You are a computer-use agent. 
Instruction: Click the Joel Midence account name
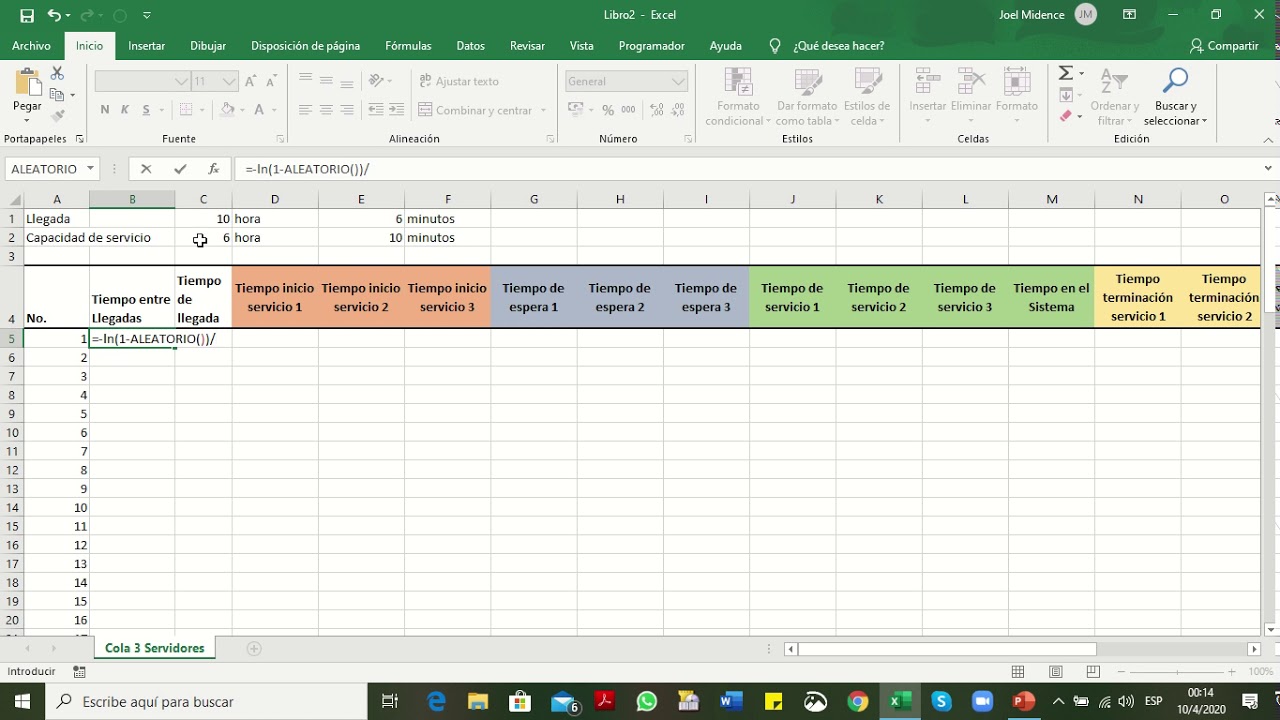(1032, 15)
